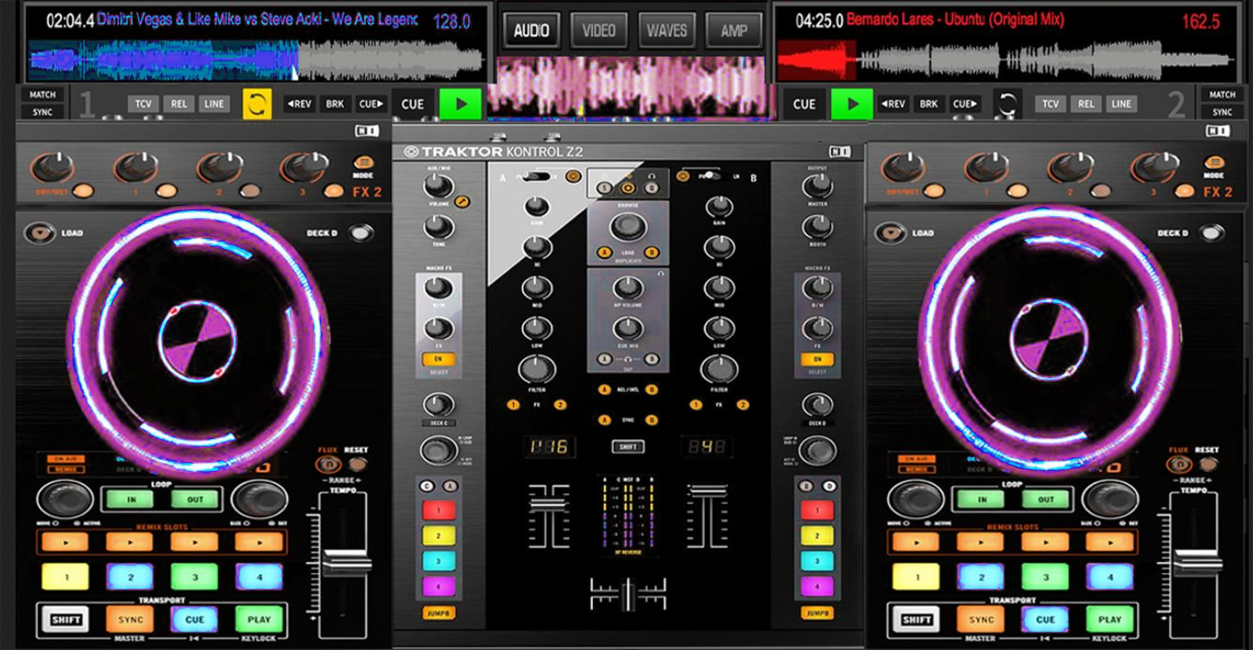Toggle right deck FX 2 slot 3 button
The width and height of the screenshot is (1253, 650).
coord(1185,190)
